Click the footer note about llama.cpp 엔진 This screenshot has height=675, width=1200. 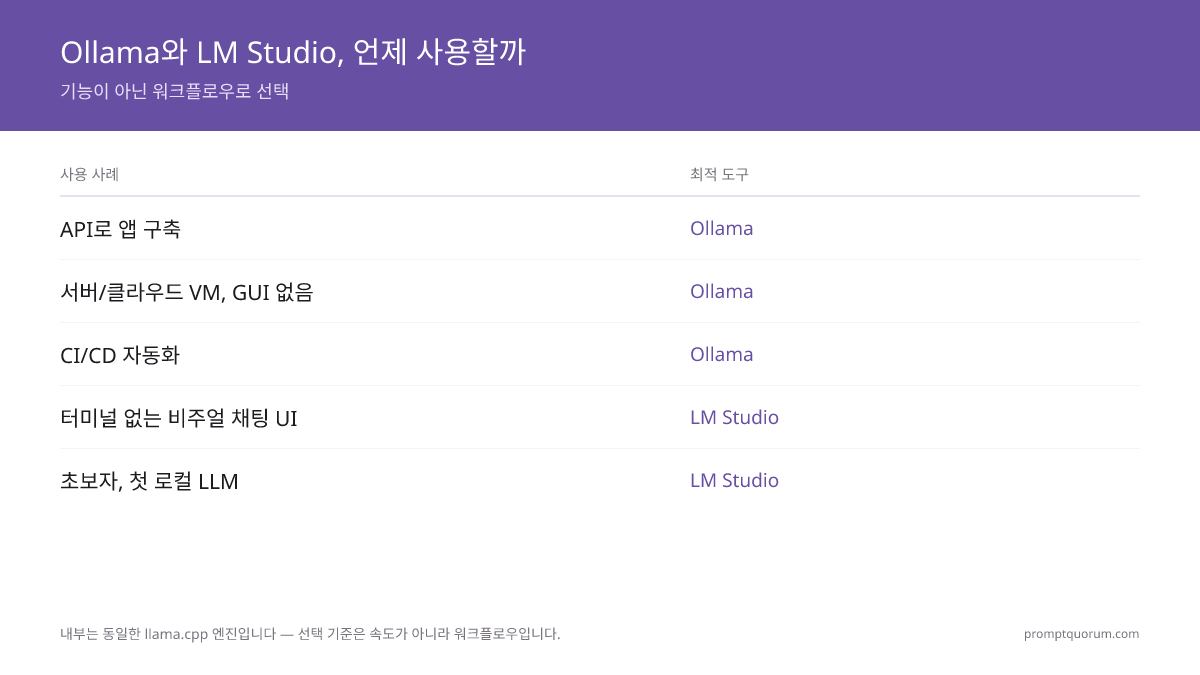[310, 634]
